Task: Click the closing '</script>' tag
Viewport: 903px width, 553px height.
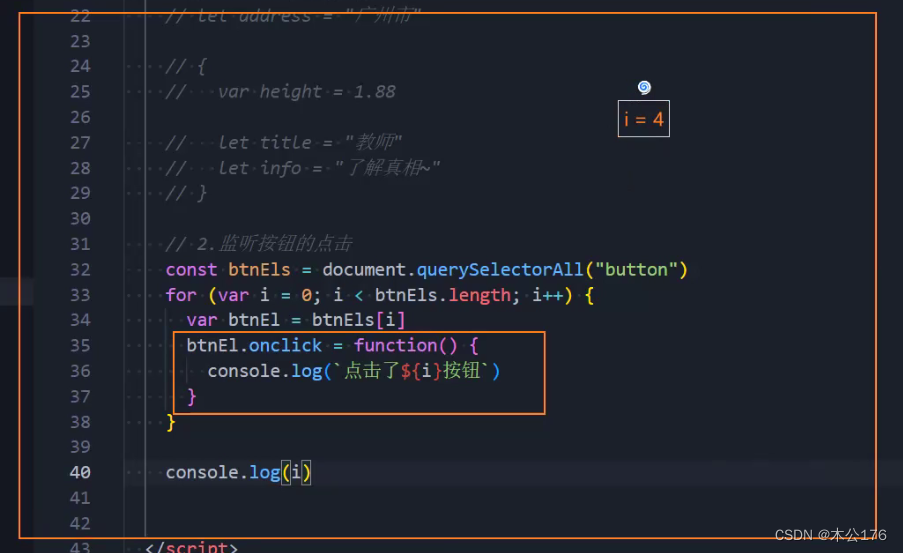Action: 191,547
